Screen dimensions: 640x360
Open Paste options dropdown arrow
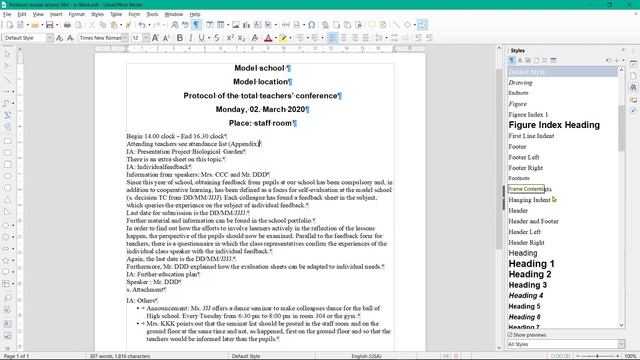120,25
